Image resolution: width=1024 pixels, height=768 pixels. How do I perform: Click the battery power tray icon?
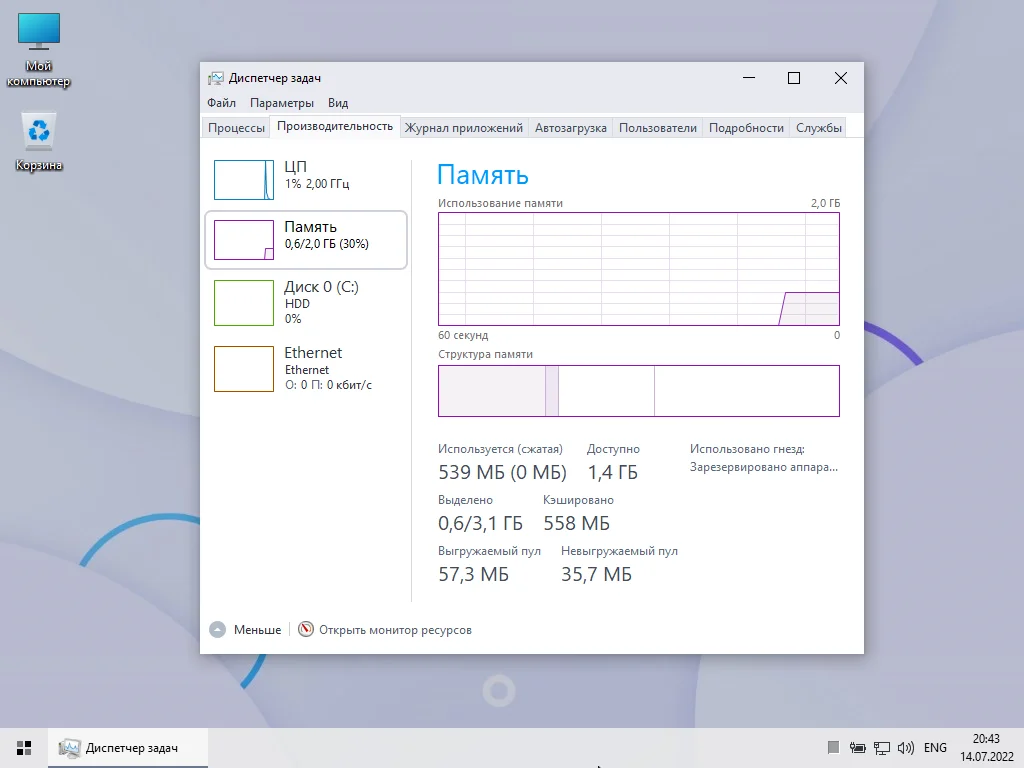(x=857, y=748)
